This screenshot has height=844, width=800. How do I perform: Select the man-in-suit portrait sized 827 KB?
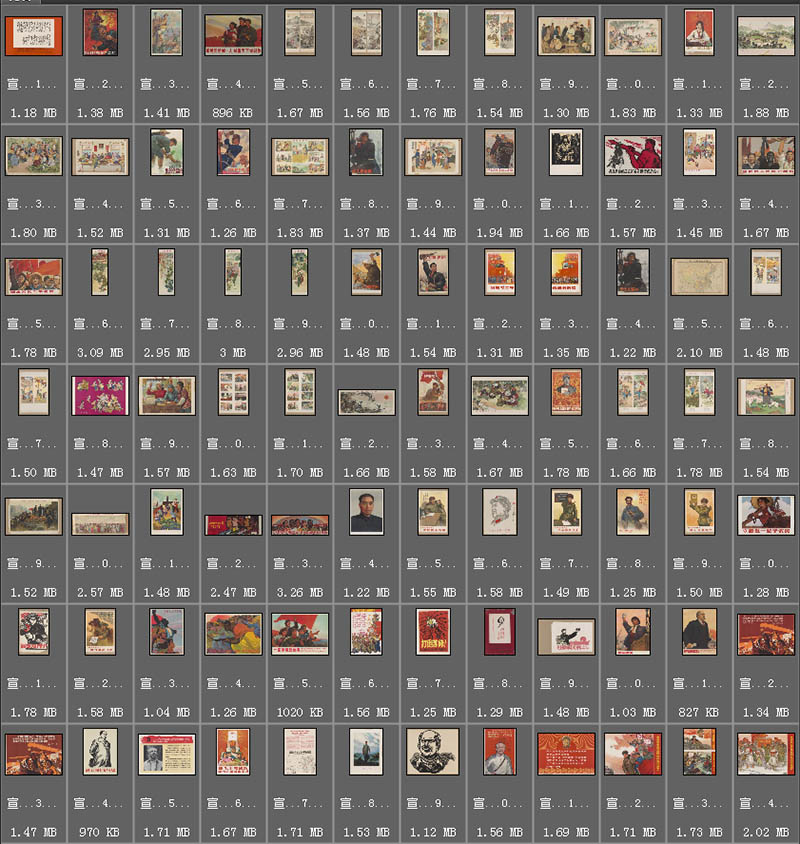699,632
